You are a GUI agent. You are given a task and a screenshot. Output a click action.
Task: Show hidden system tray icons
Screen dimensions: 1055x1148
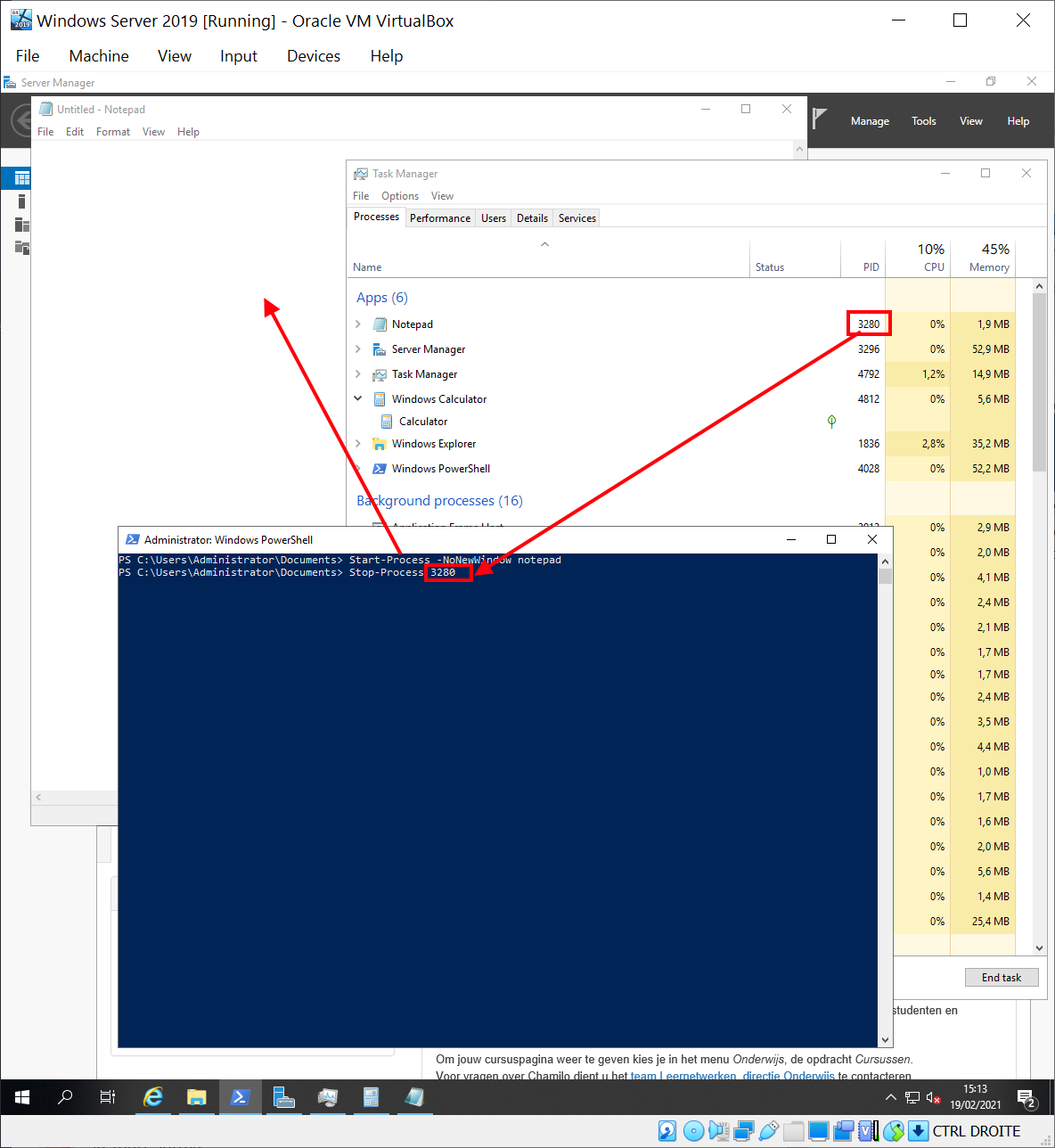pyautogui.click(x=890, y=1097)
